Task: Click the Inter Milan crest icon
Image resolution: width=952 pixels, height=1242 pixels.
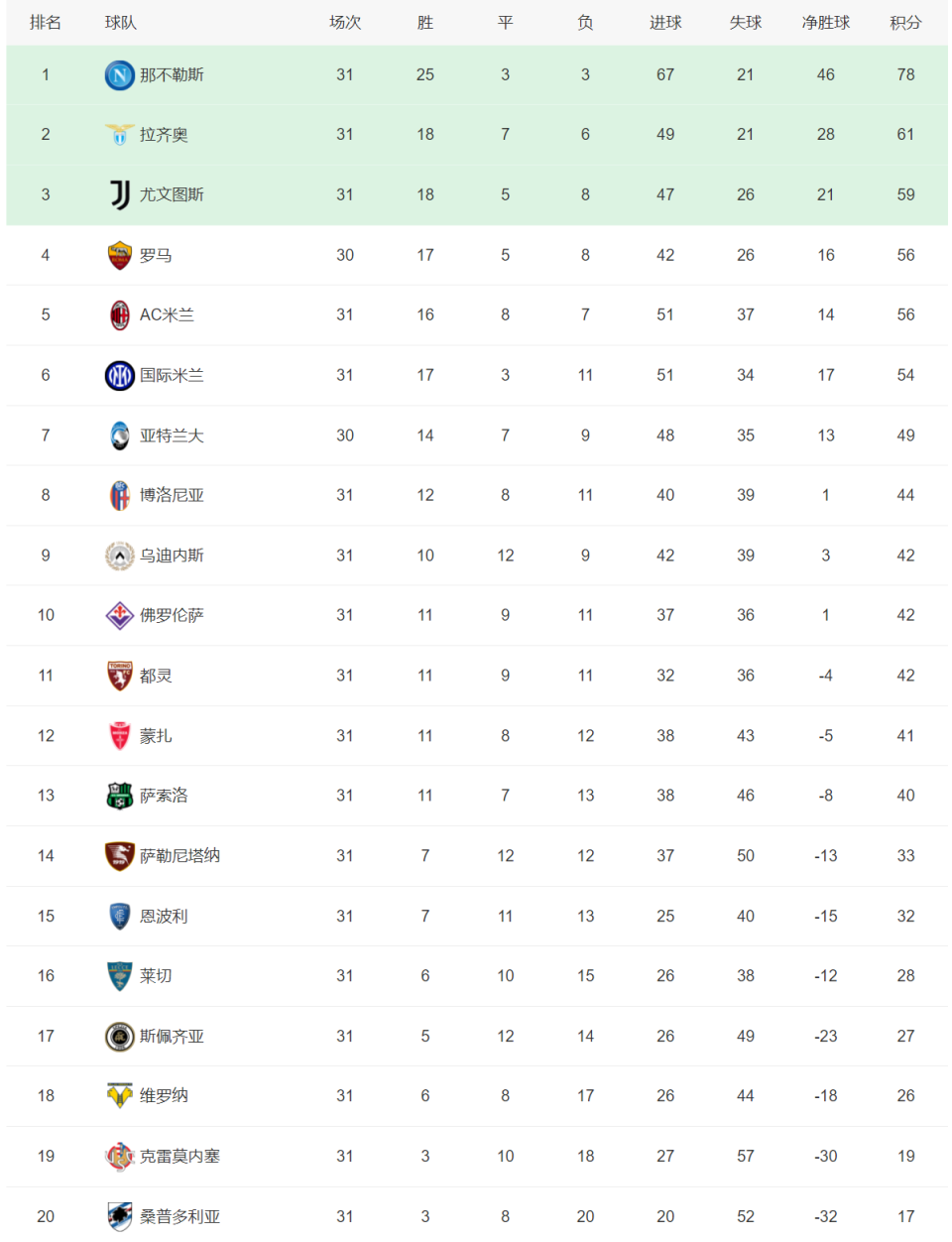Action: pyautogui.click(x=120, y=376)
